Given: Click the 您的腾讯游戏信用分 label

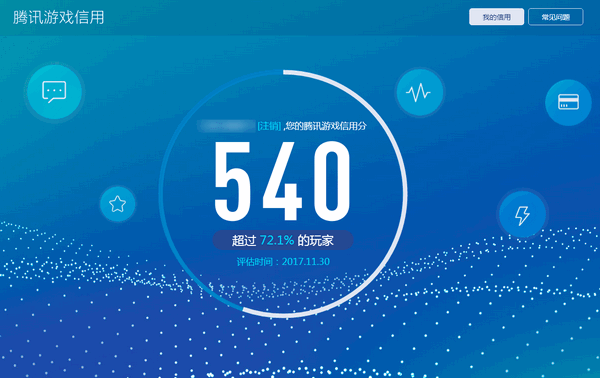Looking at the screenshot, I should pyautogui.click(x=326, y=126).
